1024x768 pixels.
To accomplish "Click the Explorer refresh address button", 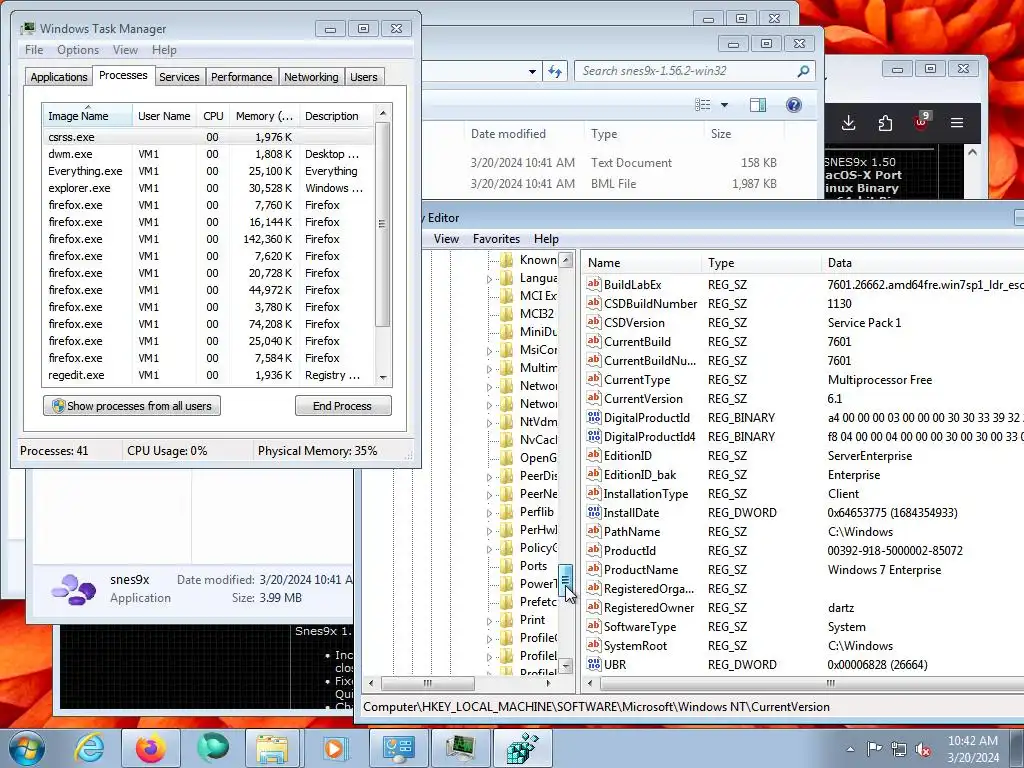I will 554,71.
